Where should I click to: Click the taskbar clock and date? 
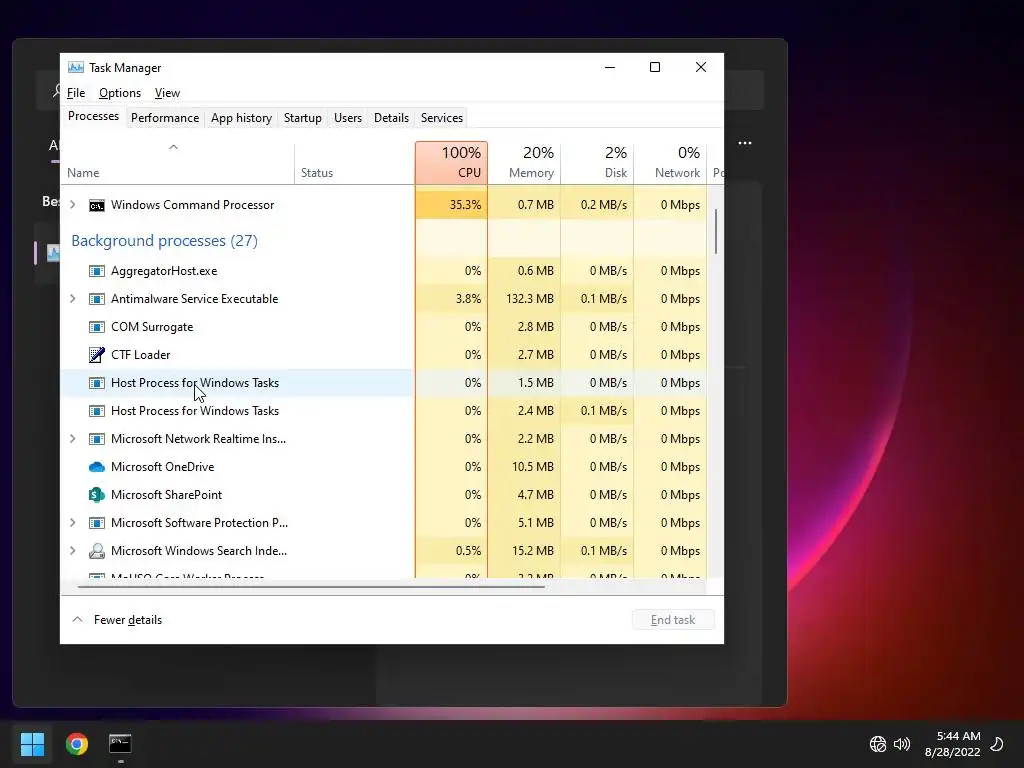pos(952,744)
